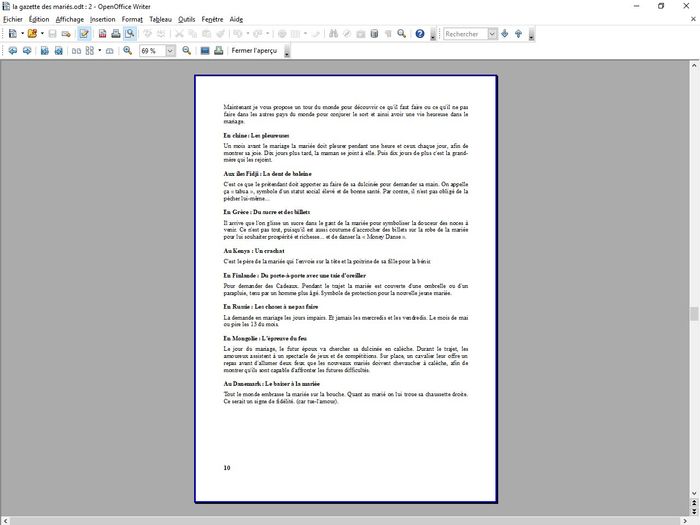Screen dimensions: 700x525
Task: Click horizontal scrollbar left arrow
Action: pos(4,521)
